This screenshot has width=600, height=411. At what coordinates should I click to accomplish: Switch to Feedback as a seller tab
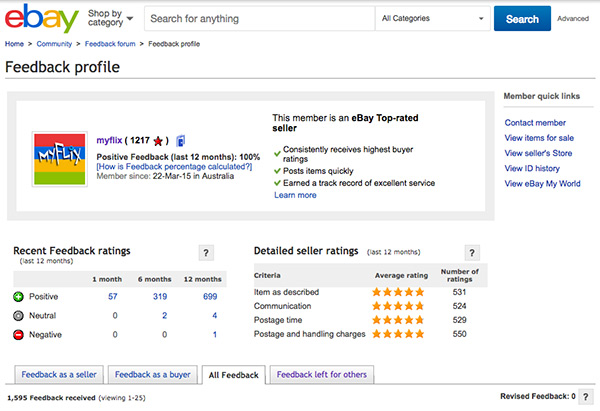(x=59, y=375)
